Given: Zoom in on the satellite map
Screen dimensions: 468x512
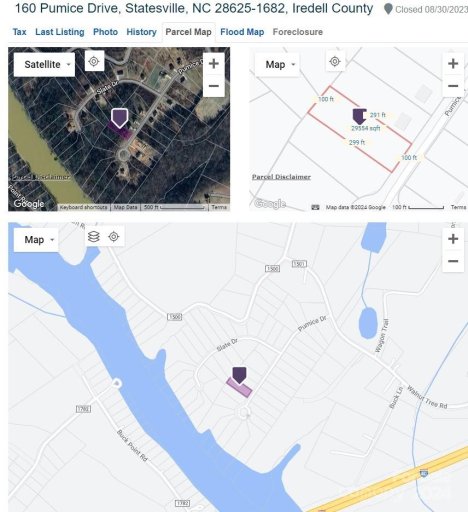Looking at the screenshot, I should (214, 64).
